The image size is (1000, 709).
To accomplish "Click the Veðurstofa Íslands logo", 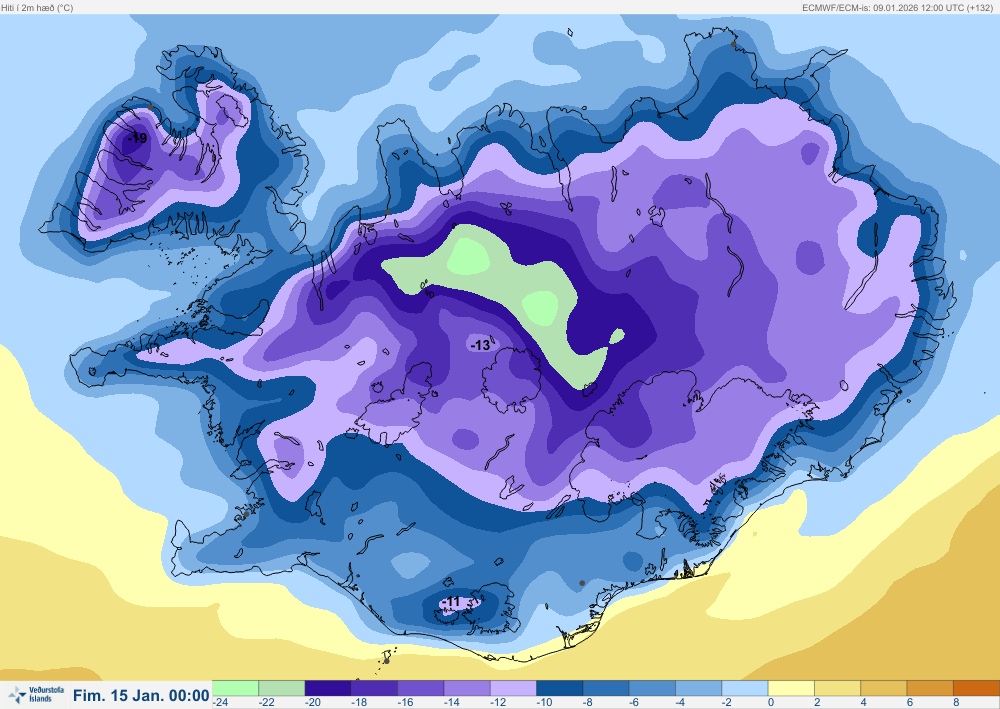I will pyautogui.click(x=36, y=694).
